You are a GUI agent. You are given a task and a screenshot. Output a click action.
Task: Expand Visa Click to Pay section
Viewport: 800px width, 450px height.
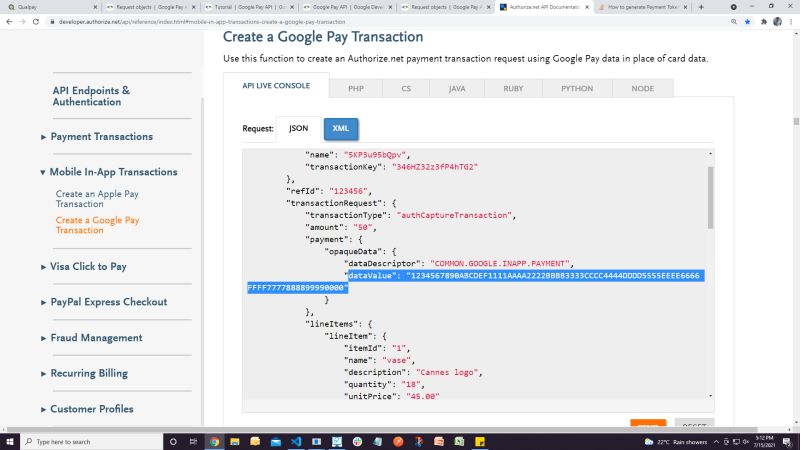[83, 266]
